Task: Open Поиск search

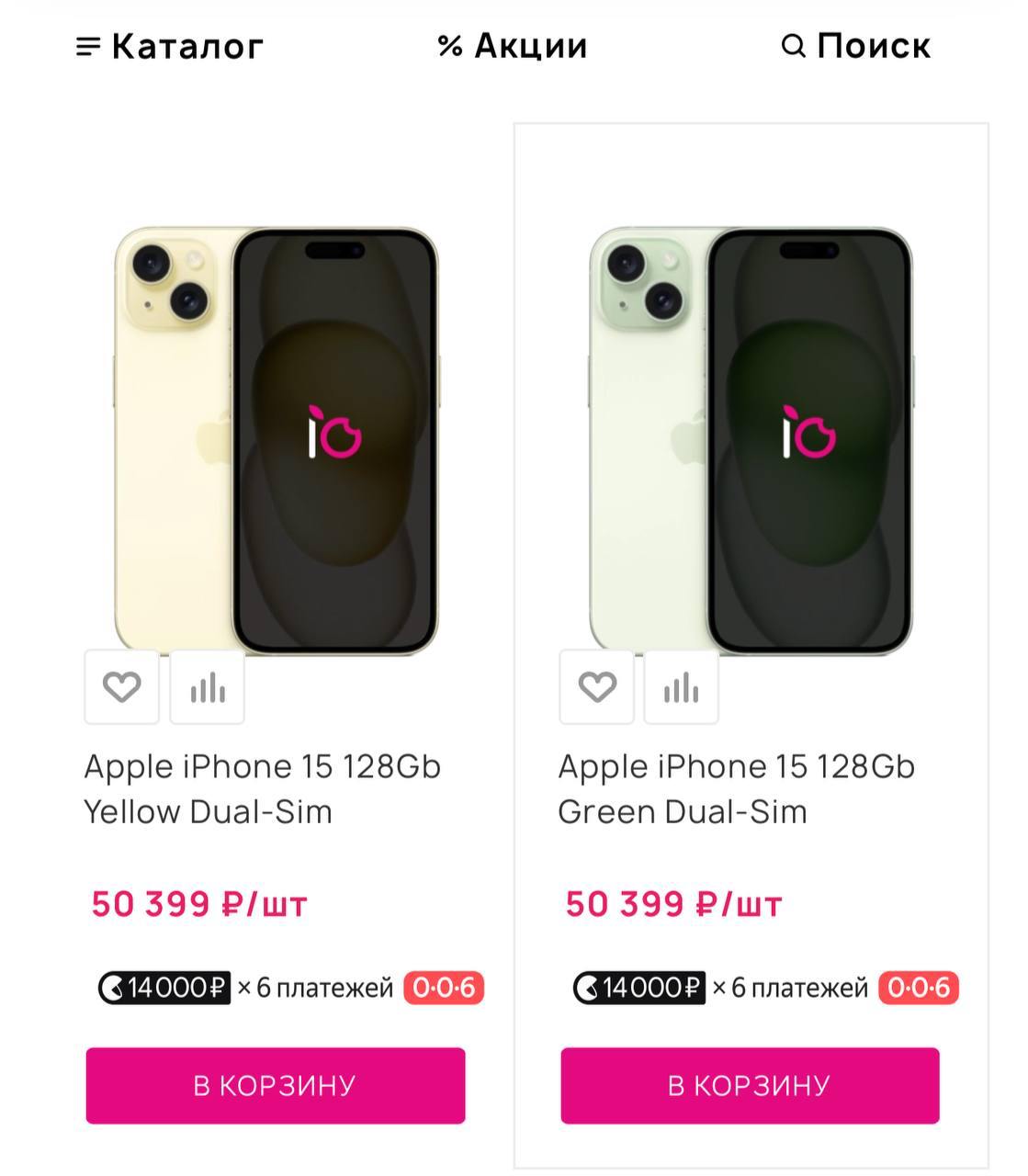Action: pos(873,46)
